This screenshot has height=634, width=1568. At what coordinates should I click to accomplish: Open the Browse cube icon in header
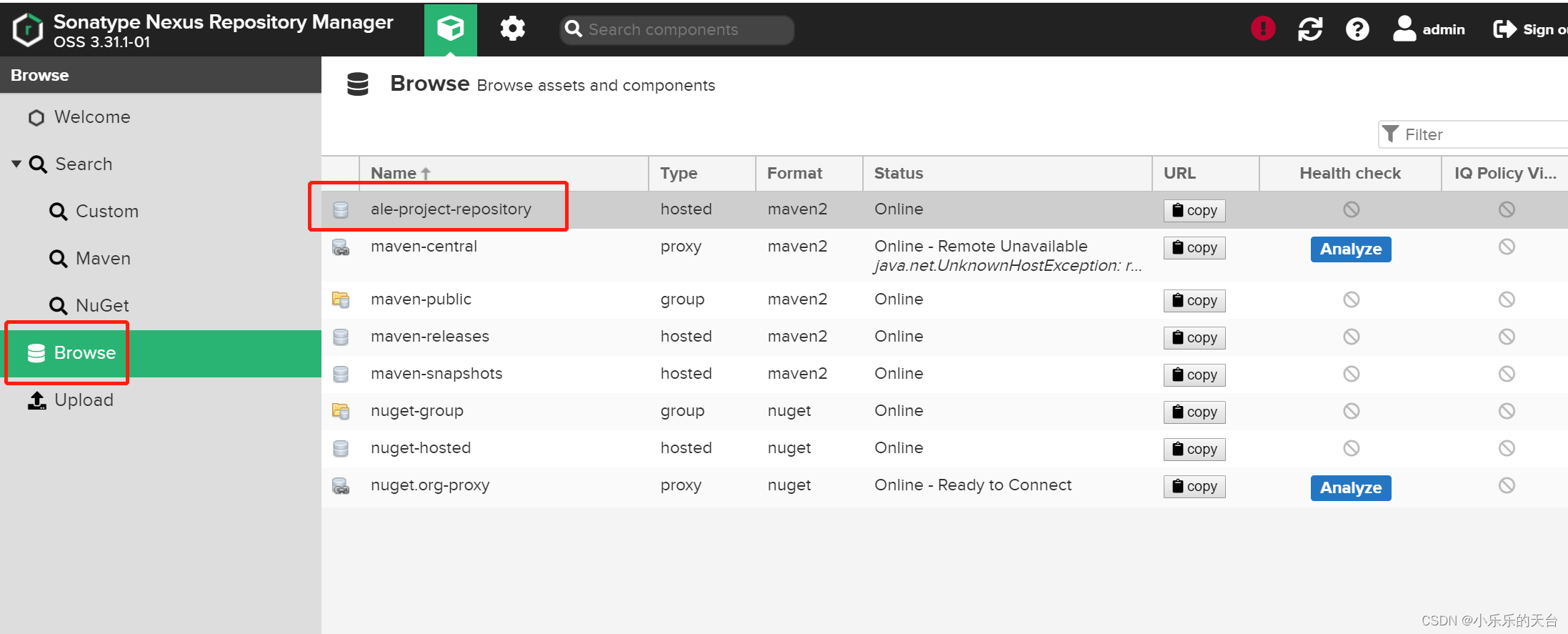click(450, 29)
